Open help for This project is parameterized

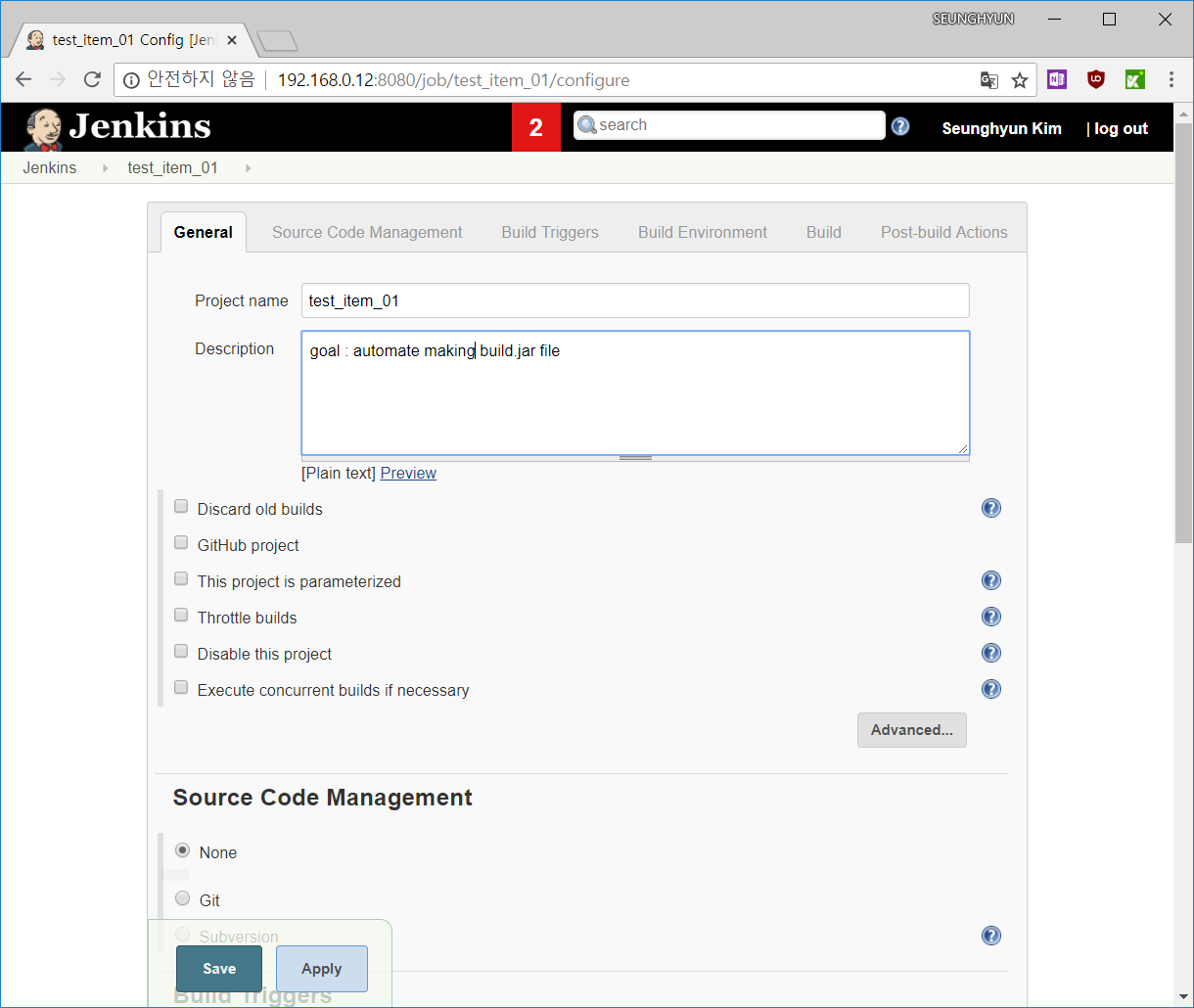[991, 580]
